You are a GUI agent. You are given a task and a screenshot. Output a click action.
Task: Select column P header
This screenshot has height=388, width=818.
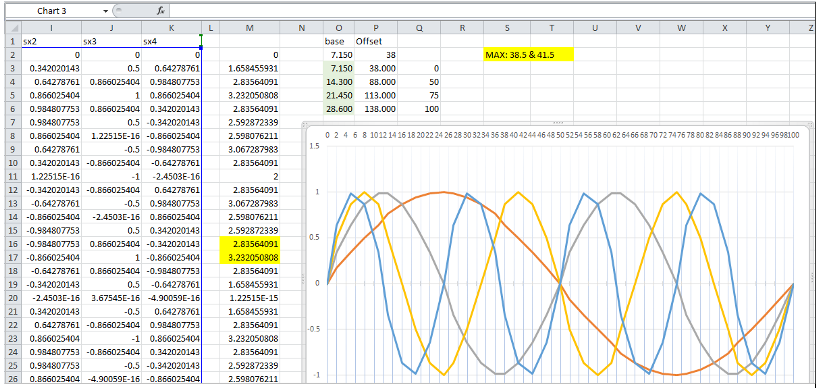pyautogui.click(x=376, y=28)
